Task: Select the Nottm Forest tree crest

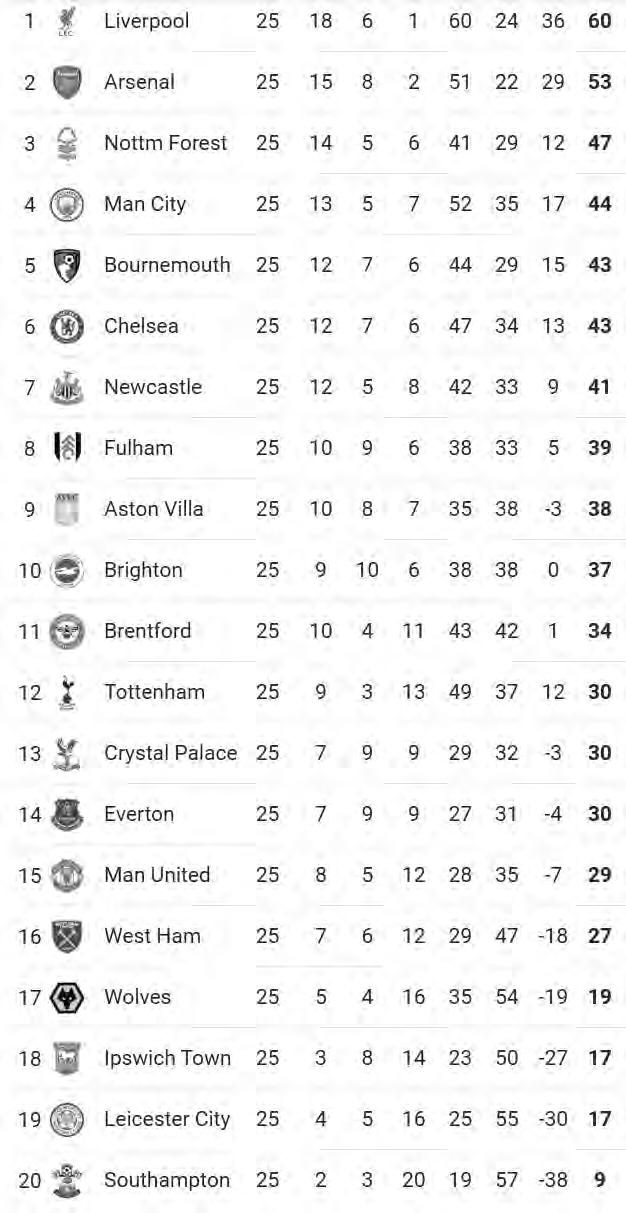Action: click(67, 143)
